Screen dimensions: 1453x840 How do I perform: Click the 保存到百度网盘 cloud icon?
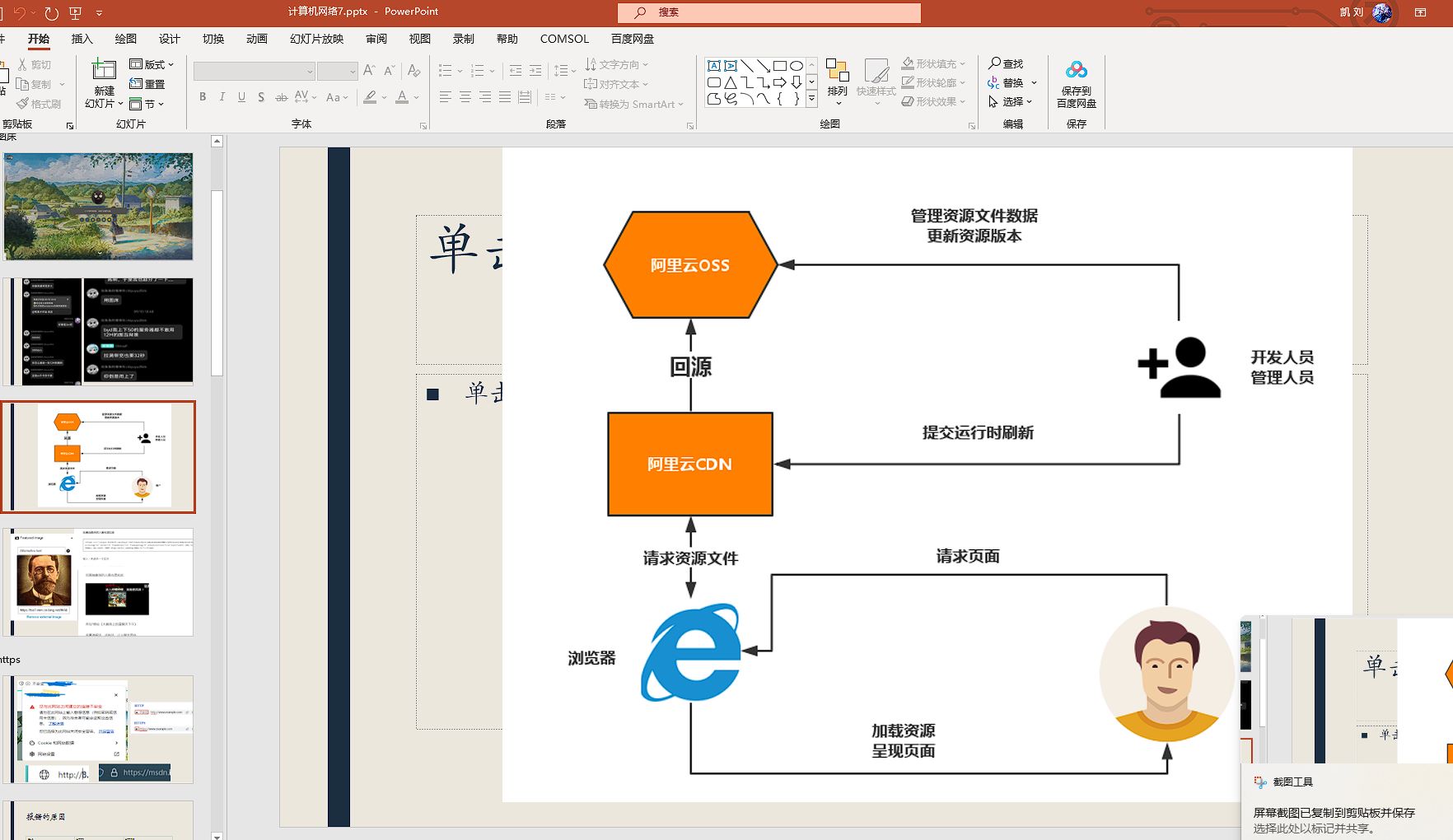(1076, 70)
